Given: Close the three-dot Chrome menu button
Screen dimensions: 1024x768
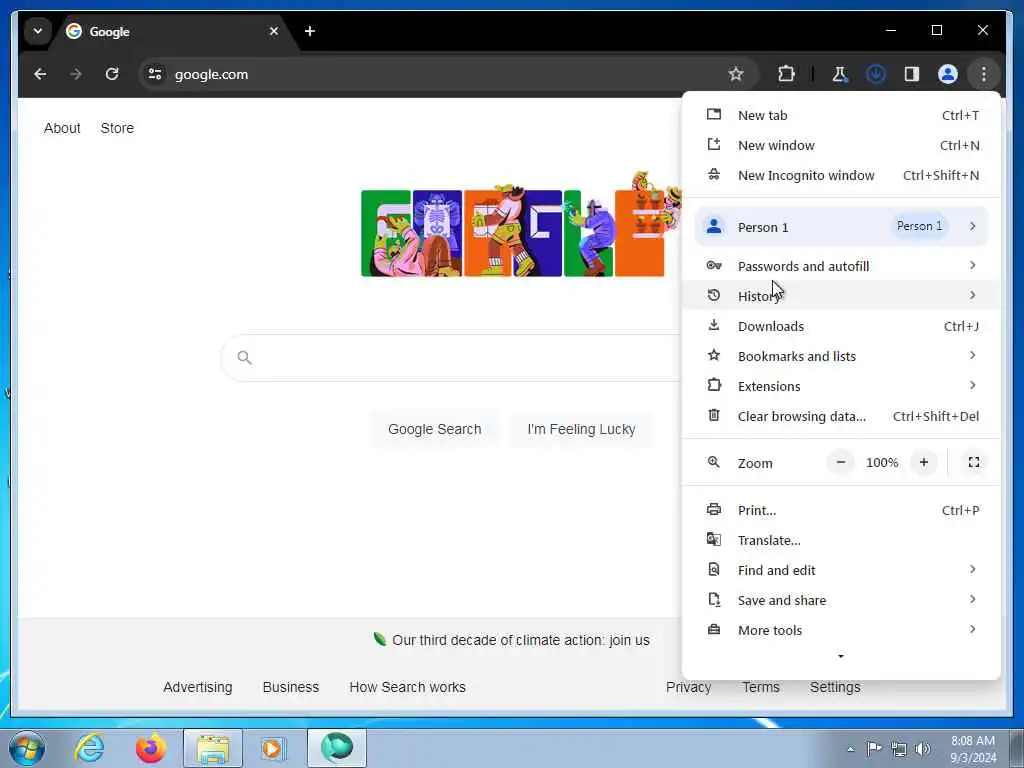Looking at the screenshot, I should coord(984,74).
